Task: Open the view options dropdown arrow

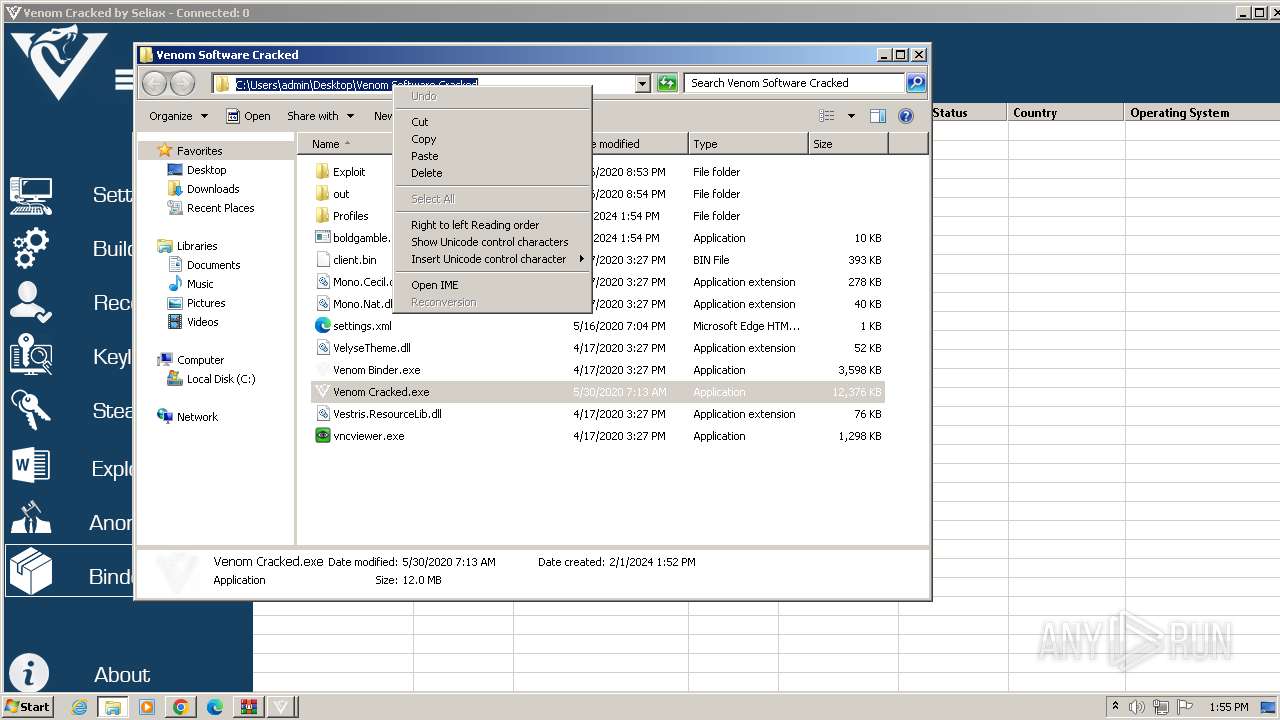Action: [851, 116]
